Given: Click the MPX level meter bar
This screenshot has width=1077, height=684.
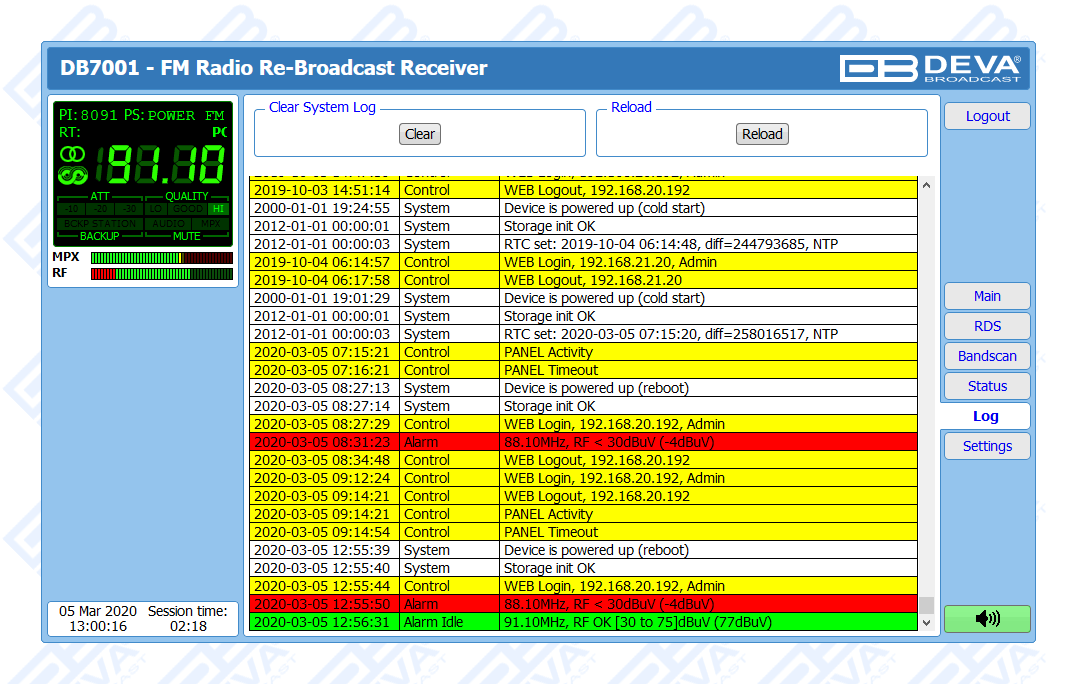Looking at the screenshot, I should click(161, 257).
